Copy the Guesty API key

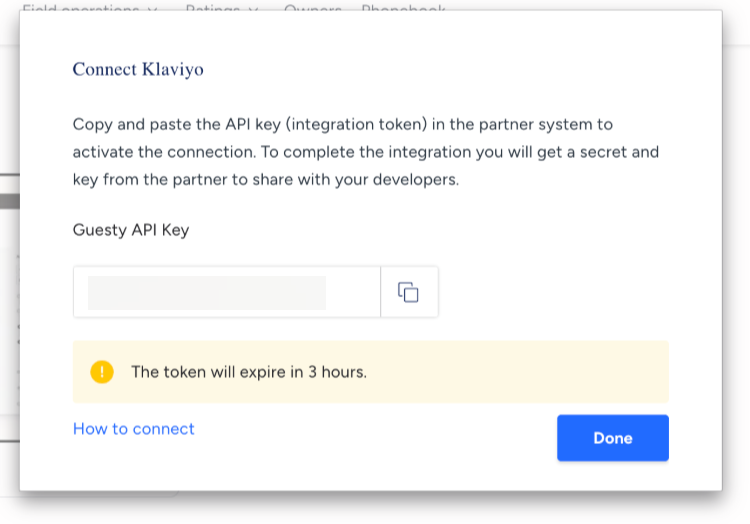(x=408, y=292)
